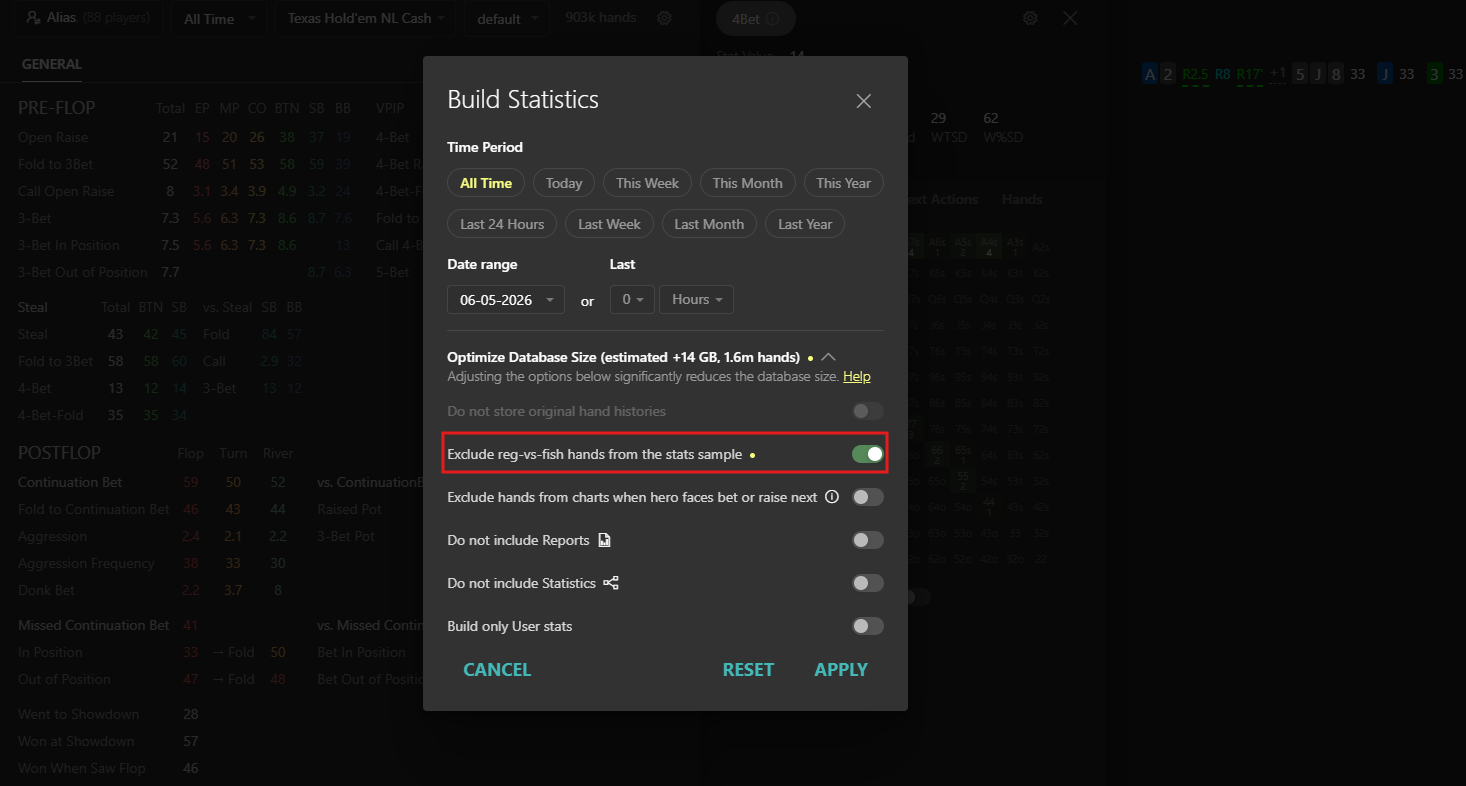Toggle Do not store original hand histories
1466x786 pixels.
(x=868, y=411)
